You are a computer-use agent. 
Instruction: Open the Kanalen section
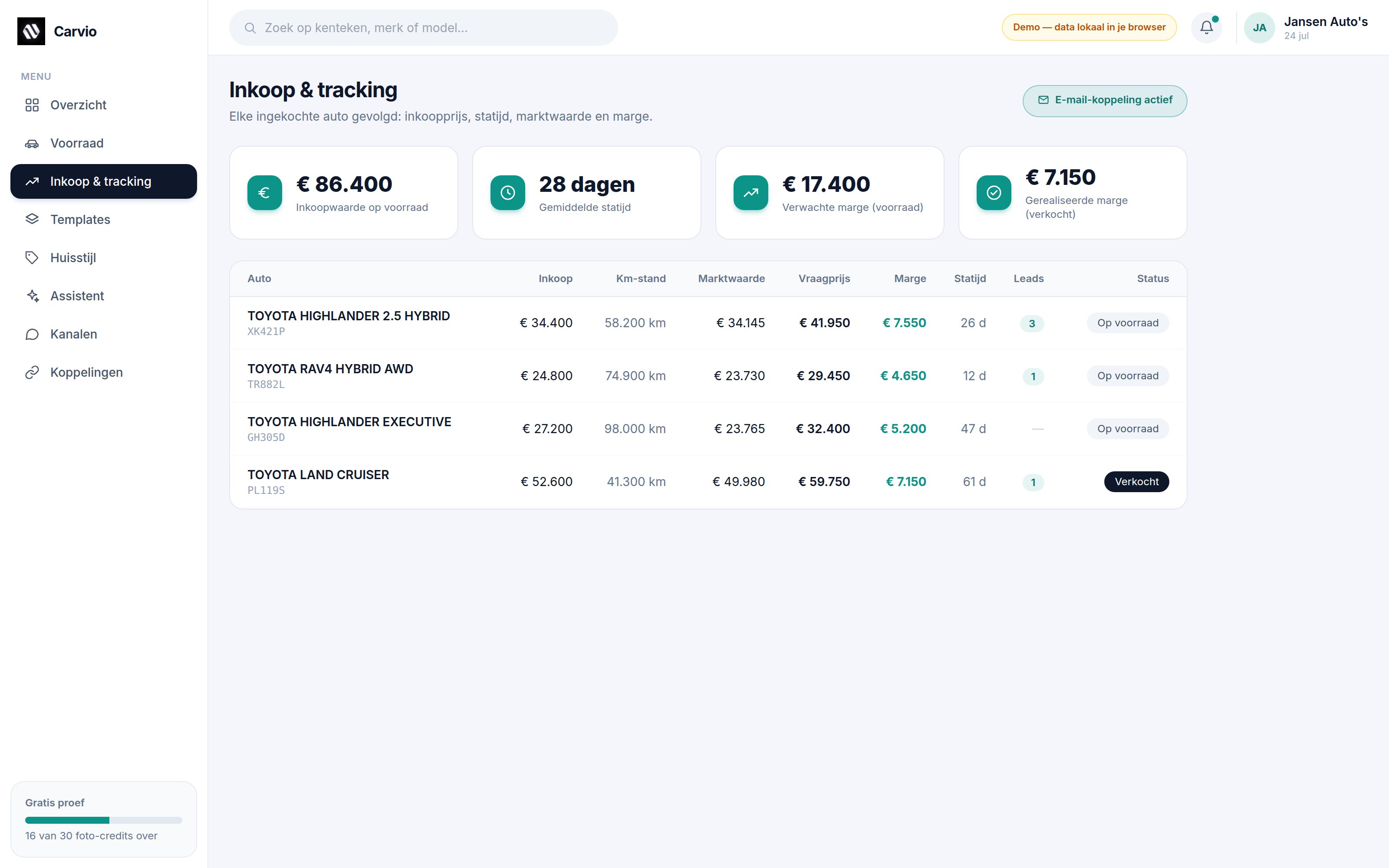103,334
